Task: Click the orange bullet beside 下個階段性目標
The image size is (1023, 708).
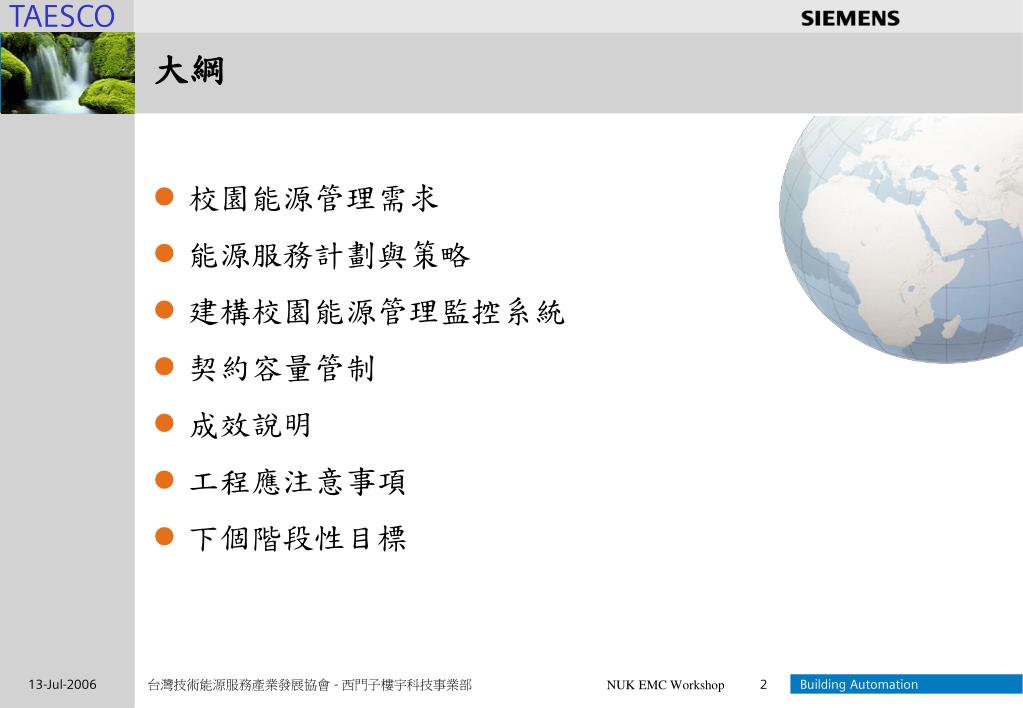Action: point(164,537)
